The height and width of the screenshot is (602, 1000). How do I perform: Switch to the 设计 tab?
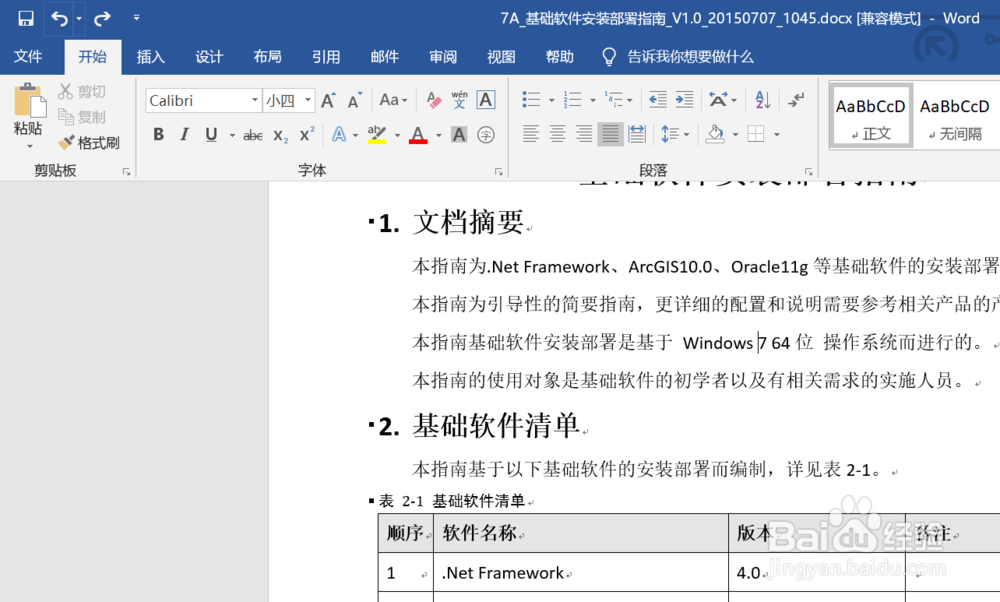point(209,57)
